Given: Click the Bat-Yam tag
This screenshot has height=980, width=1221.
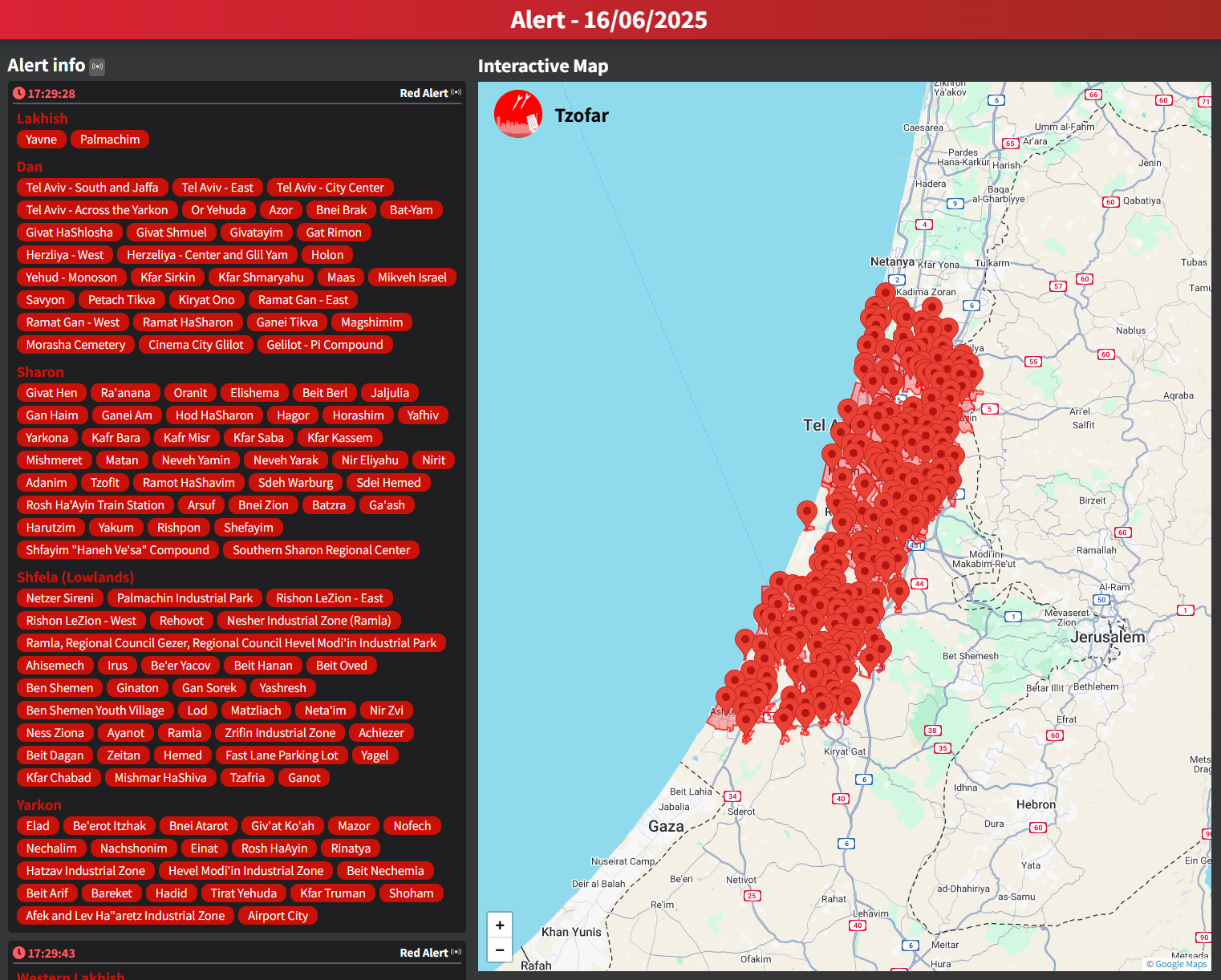Looking at the screenshot, I should pos(412,210).
